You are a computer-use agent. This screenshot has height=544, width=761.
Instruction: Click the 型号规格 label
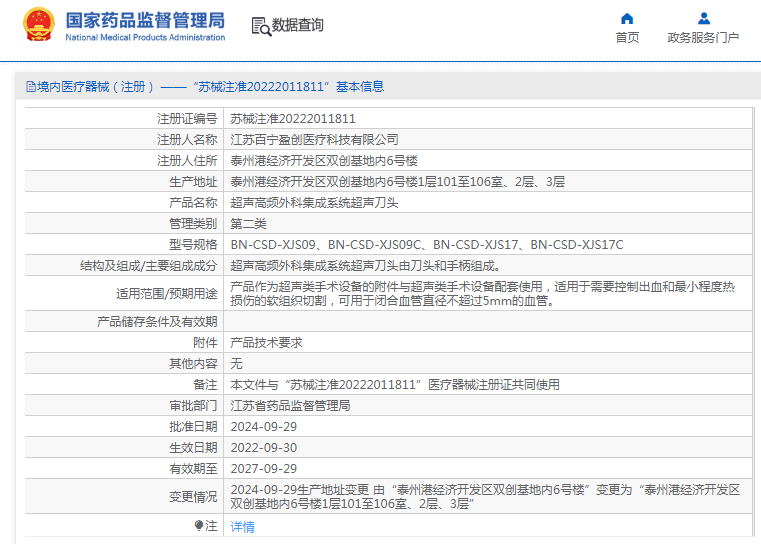coord(193,245)
